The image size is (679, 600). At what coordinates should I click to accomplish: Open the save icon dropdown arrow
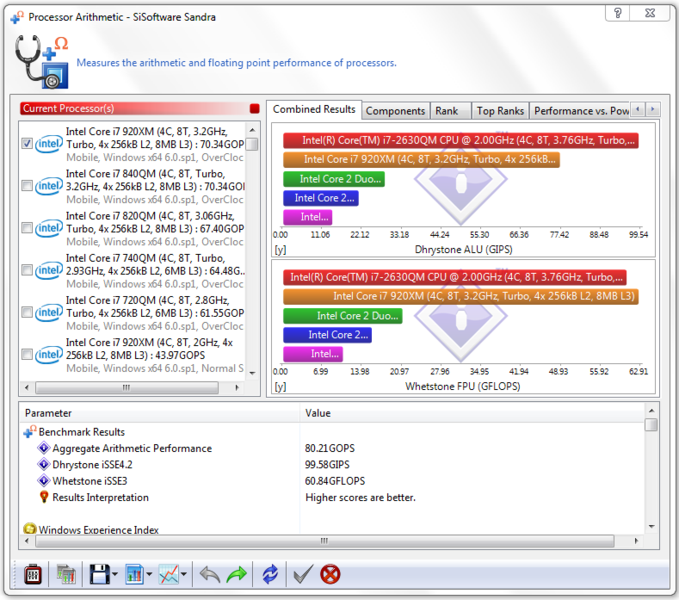click(x=115, y=574)
